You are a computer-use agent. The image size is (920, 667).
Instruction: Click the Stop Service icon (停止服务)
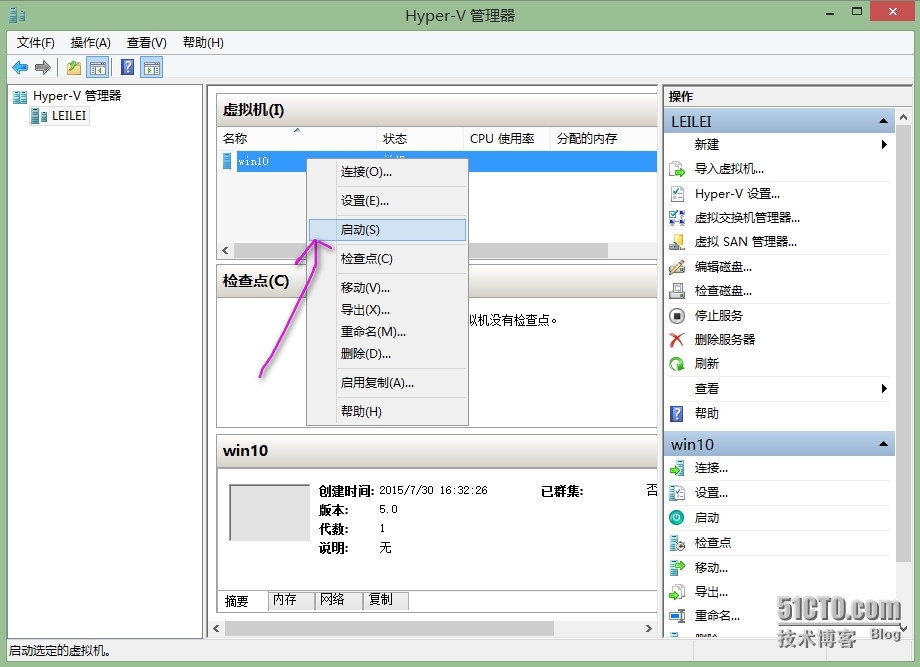coord(677,316)
